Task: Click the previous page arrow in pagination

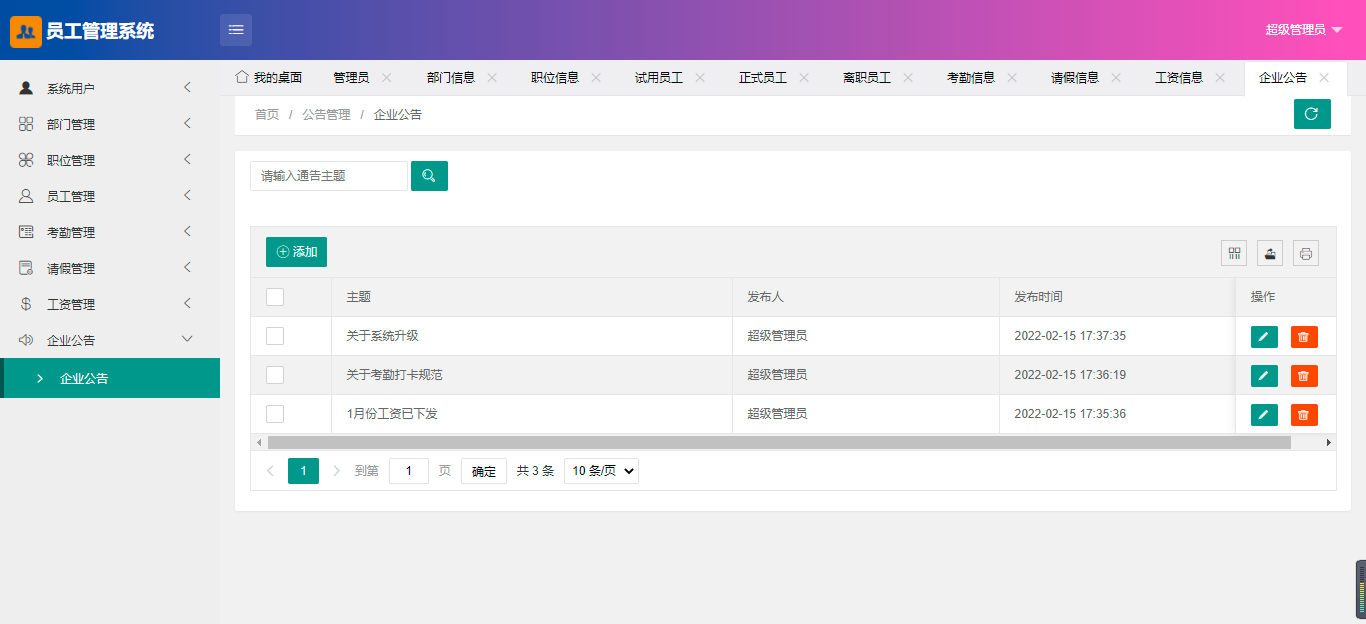Action: coord(270,471)
